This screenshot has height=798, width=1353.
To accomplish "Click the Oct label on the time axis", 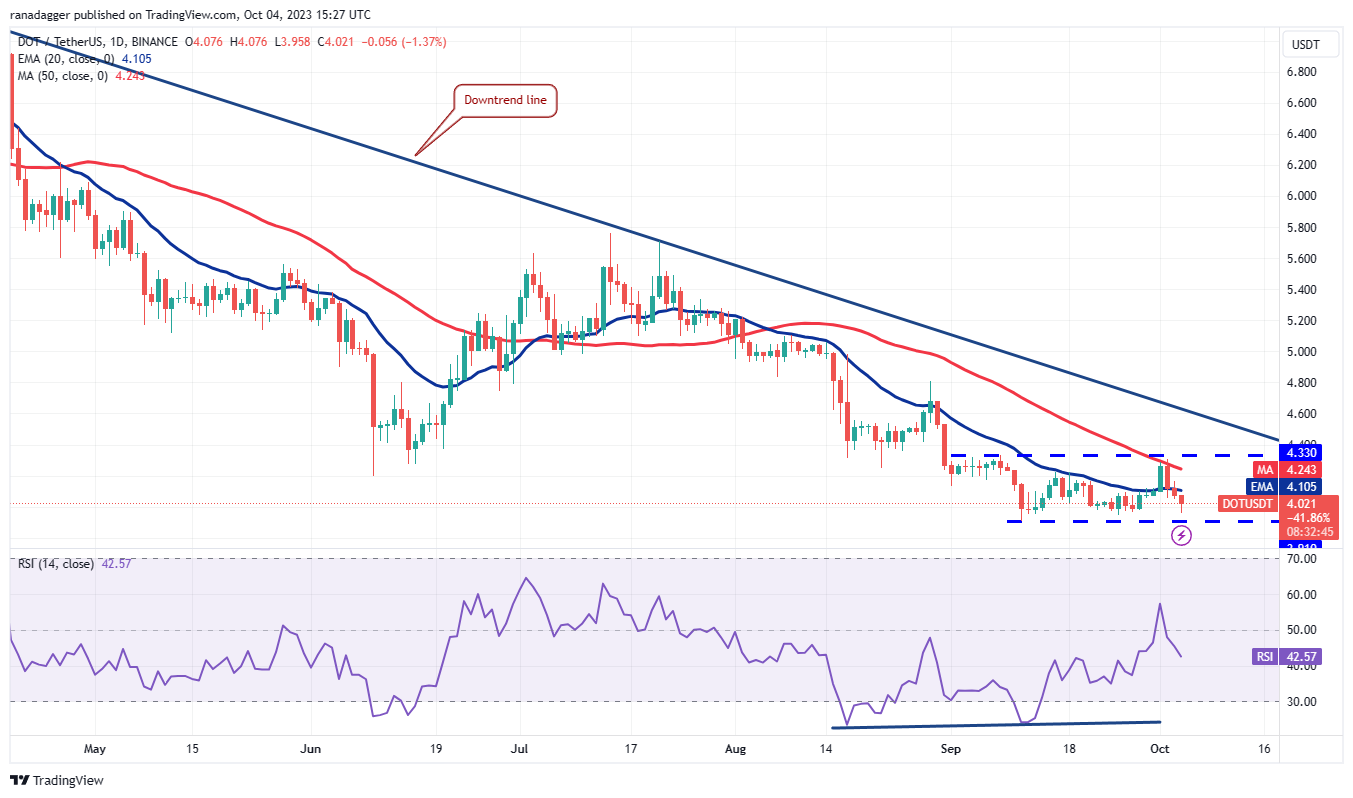I will click(x=1159, y=748).
